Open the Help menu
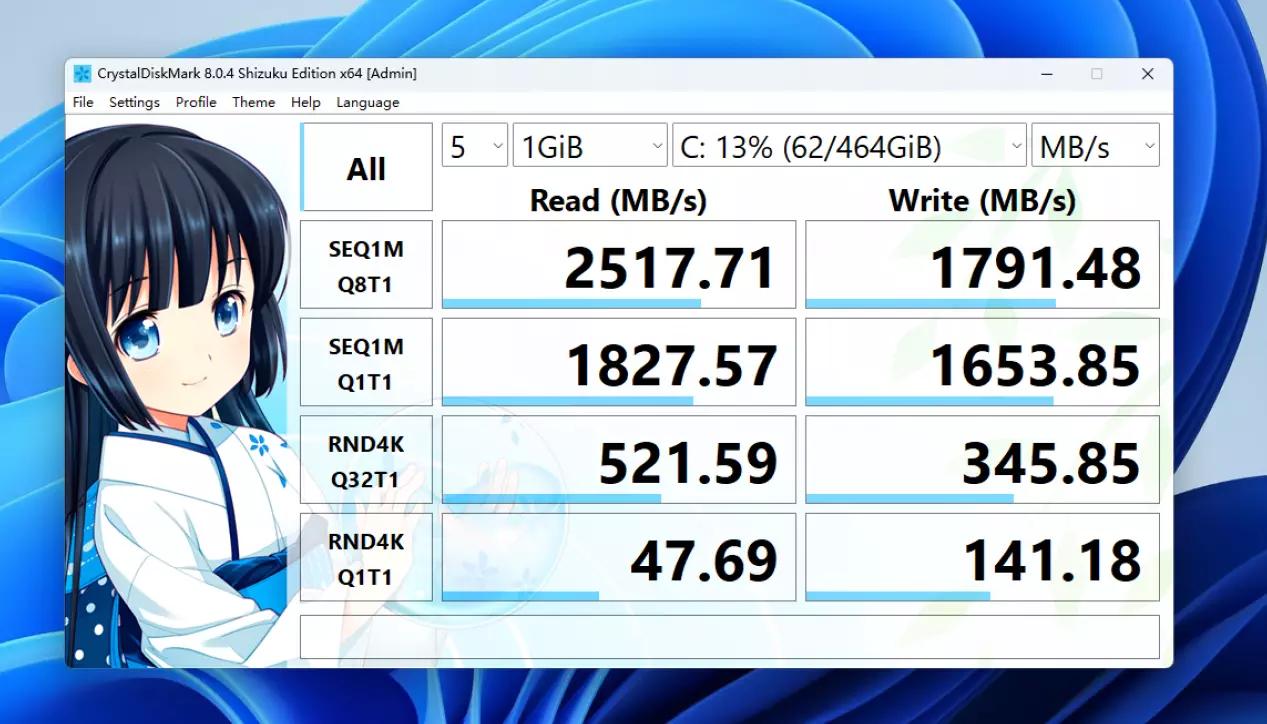 click(x=306, y=102)
